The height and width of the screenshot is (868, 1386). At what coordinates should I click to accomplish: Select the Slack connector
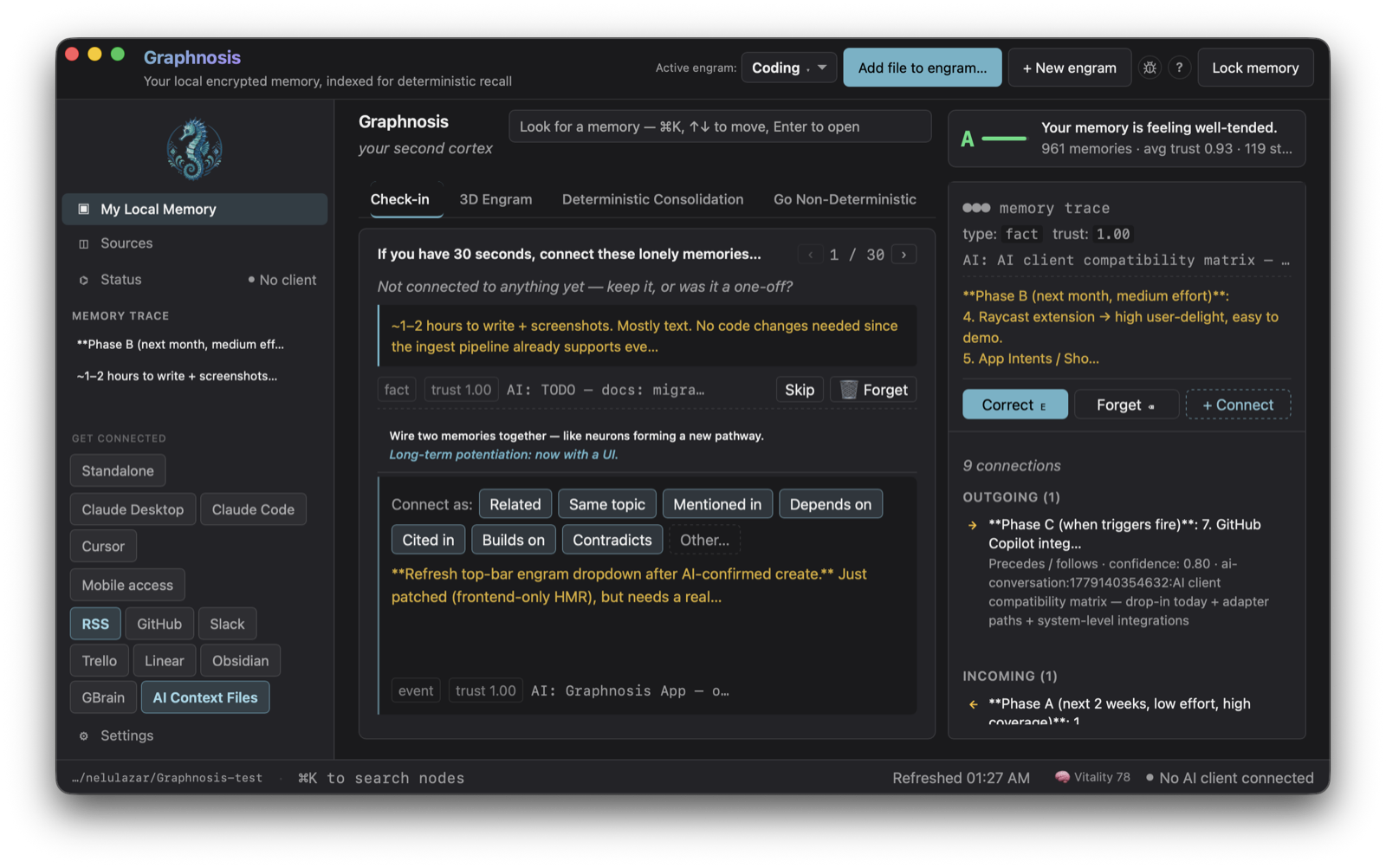coord(227,624)
